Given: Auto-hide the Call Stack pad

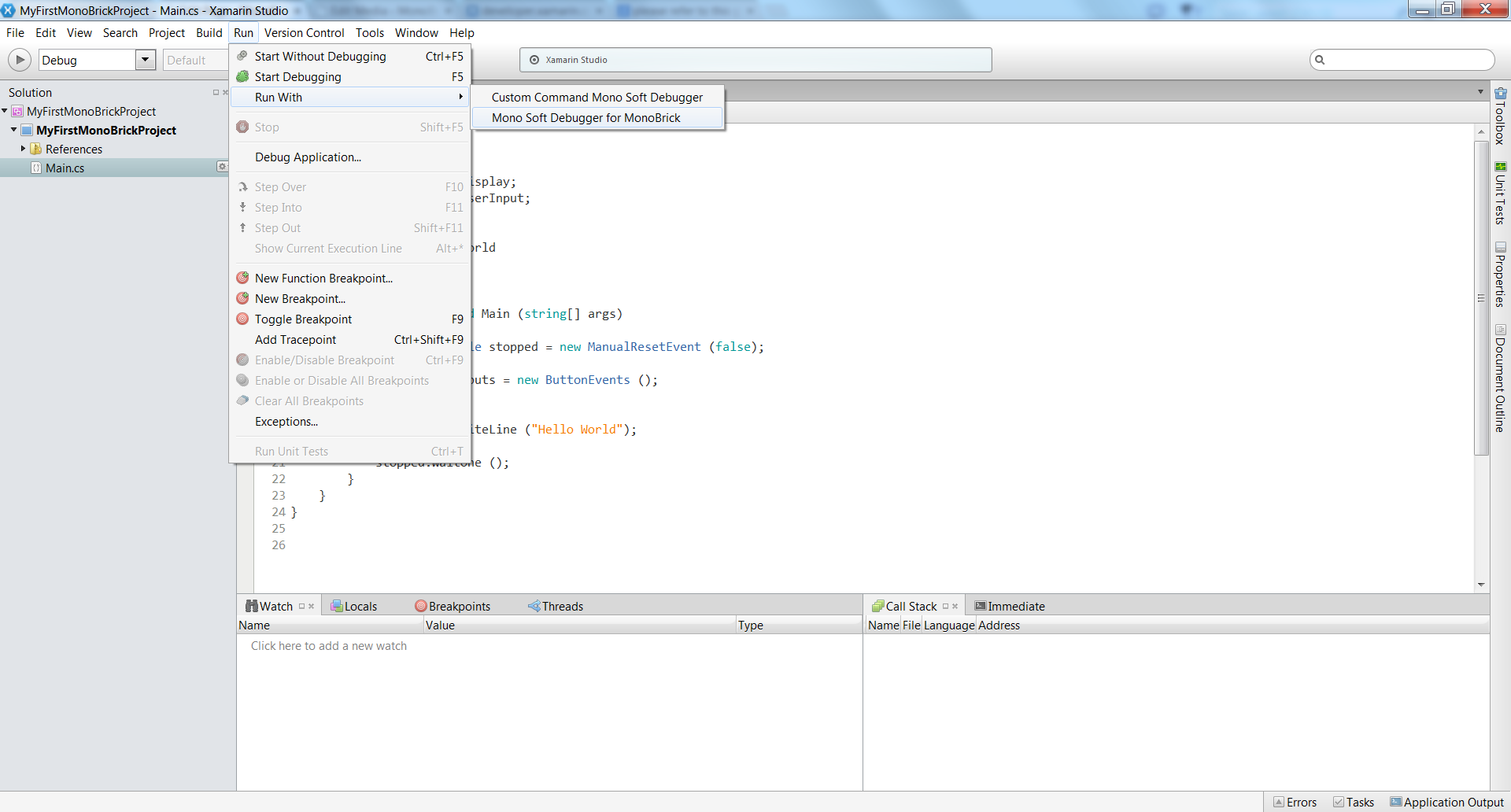Looking at the screenshot, I should click(945, 606).
